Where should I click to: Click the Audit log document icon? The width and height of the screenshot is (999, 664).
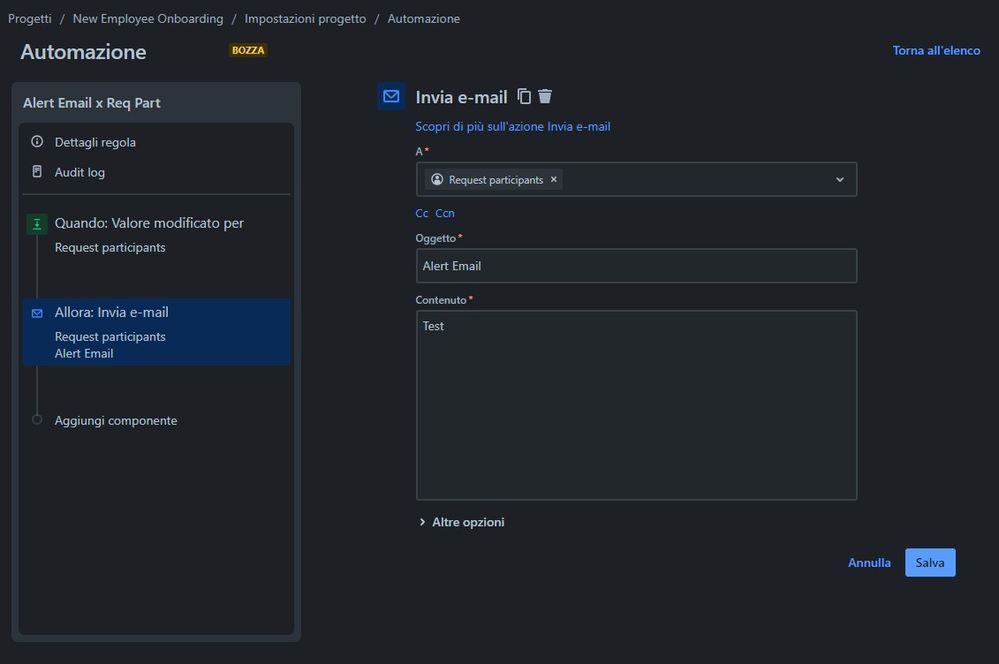(x=37, y=171)
